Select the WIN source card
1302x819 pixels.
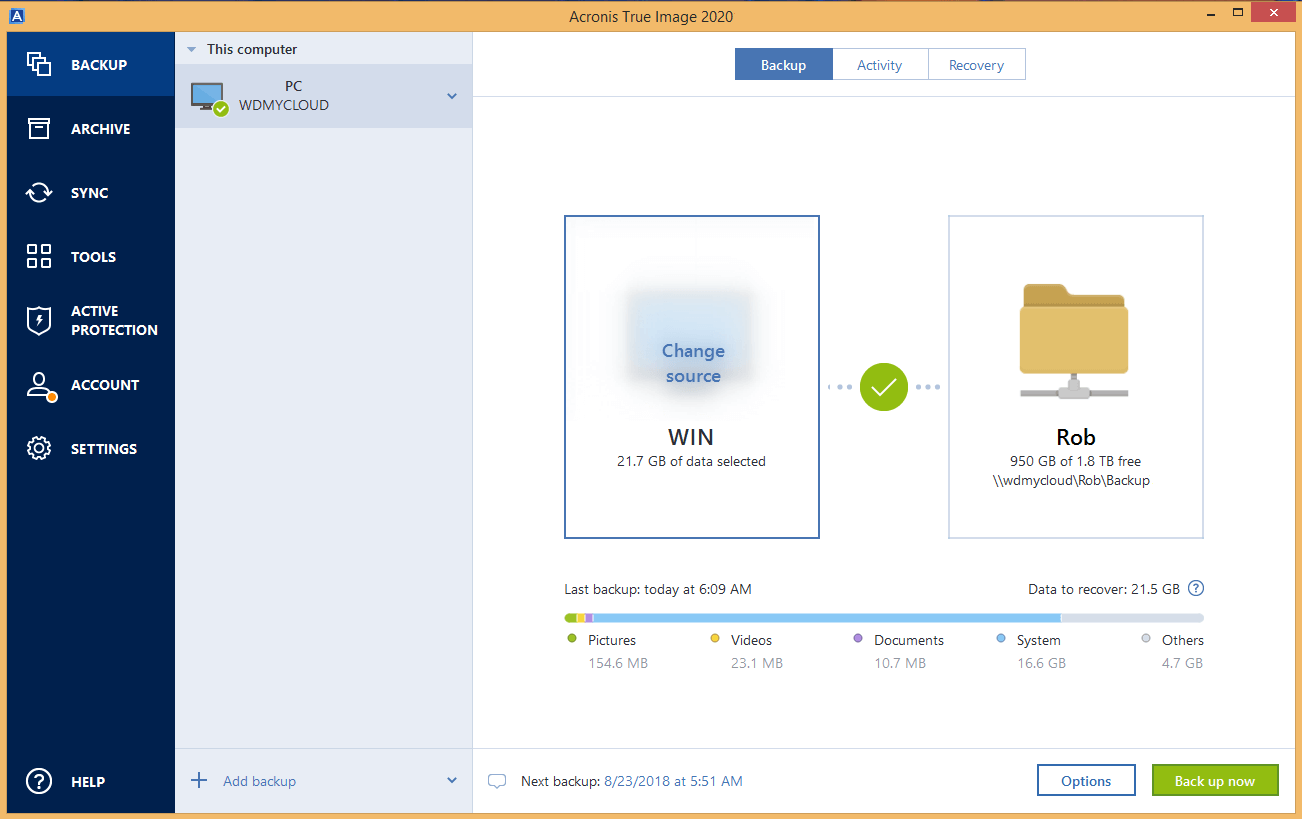pos(692,377)
